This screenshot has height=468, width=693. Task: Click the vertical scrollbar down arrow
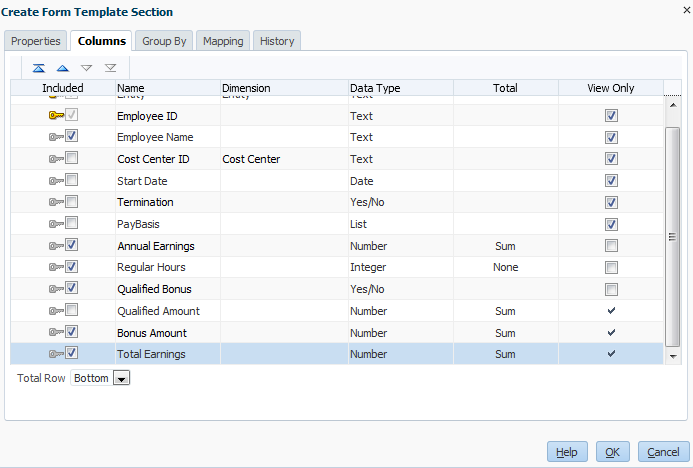coord(673,355)
